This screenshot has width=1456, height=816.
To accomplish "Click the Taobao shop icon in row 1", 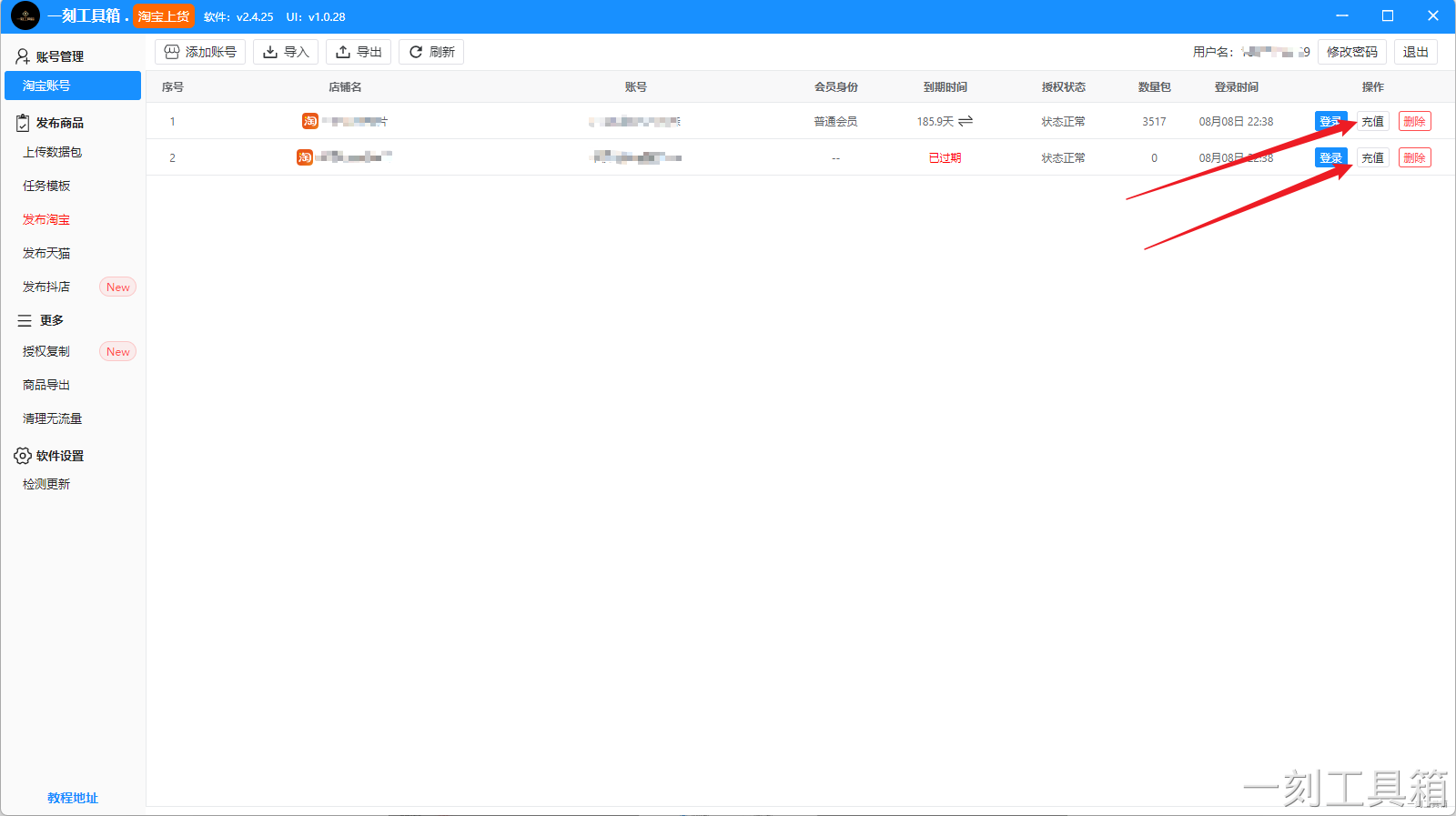I will click(x=310, y=121).
